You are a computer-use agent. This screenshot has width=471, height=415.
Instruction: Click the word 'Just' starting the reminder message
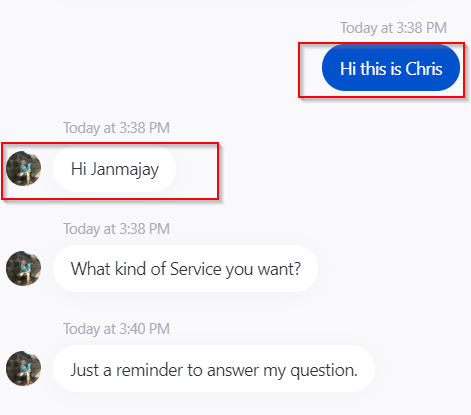pyautogui.click(x=85, y=370)
